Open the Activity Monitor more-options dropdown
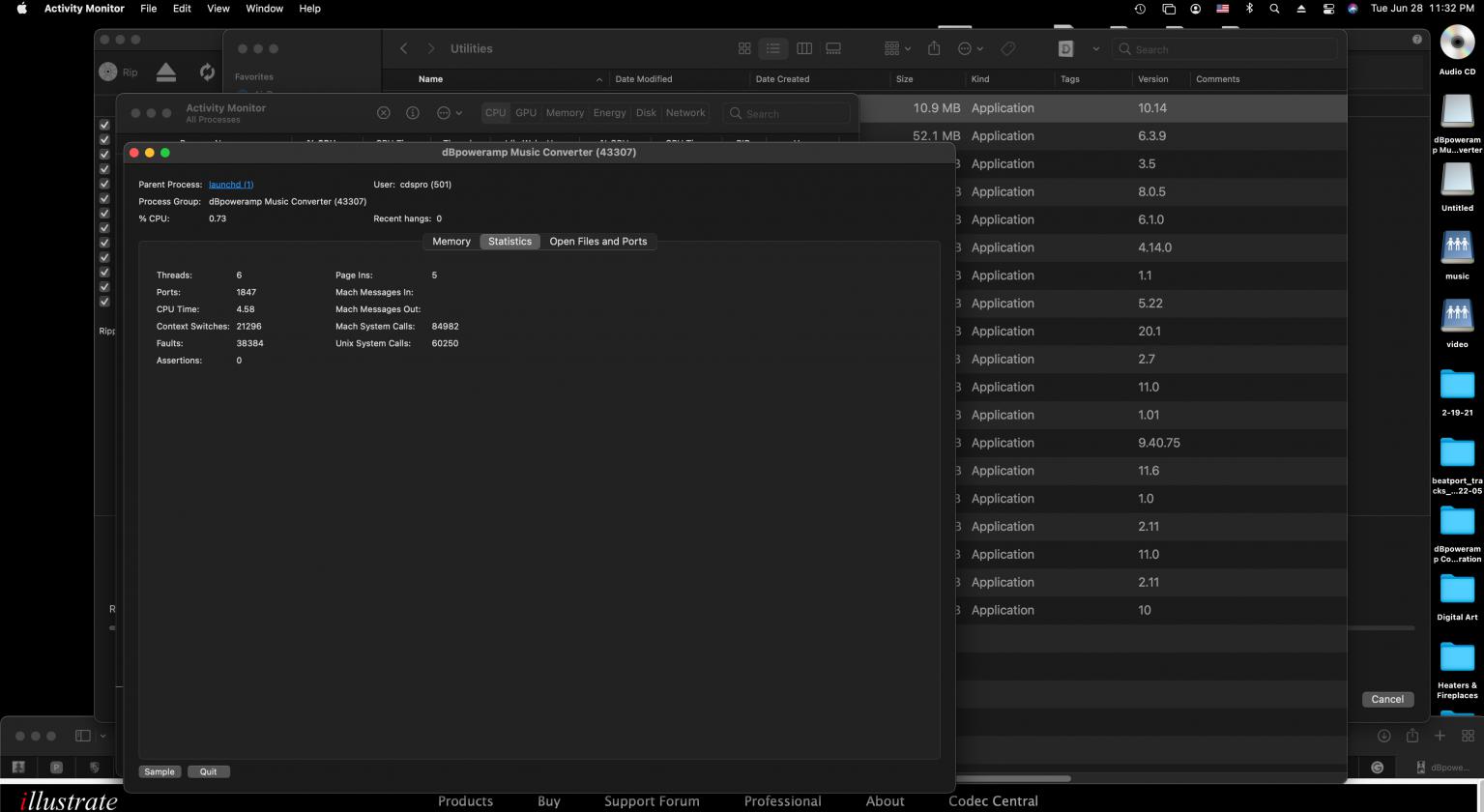This screenshot has width=1484, height=812. click(x=450, y=113)
